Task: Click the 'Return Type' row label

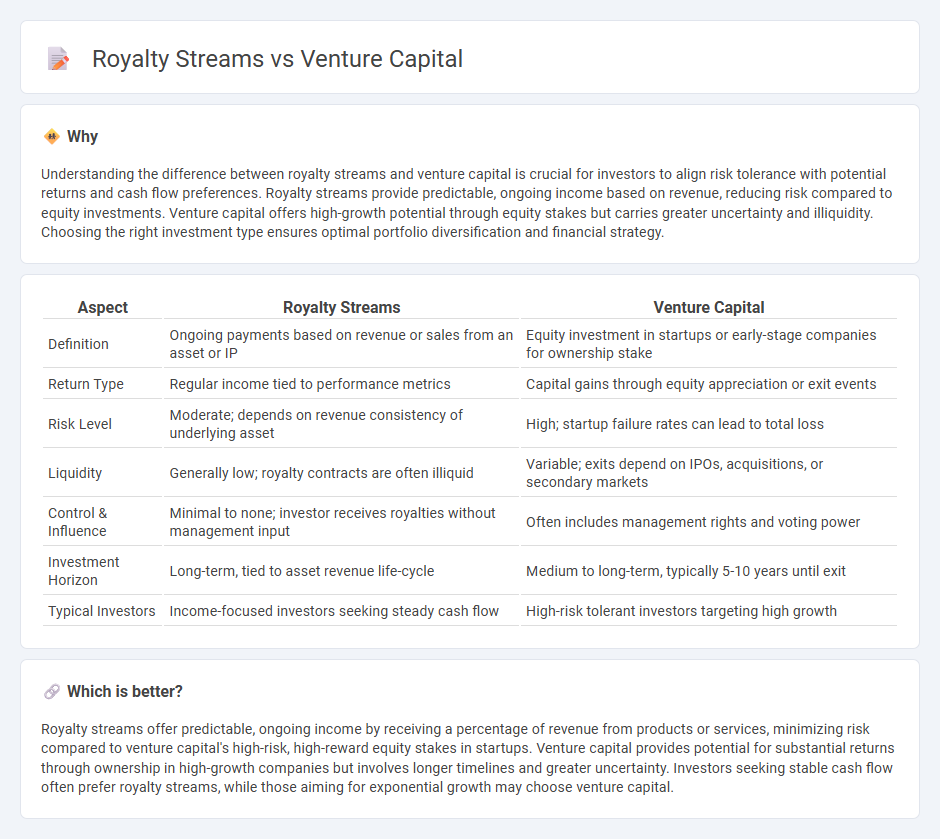Action: [x=86, y=384]
